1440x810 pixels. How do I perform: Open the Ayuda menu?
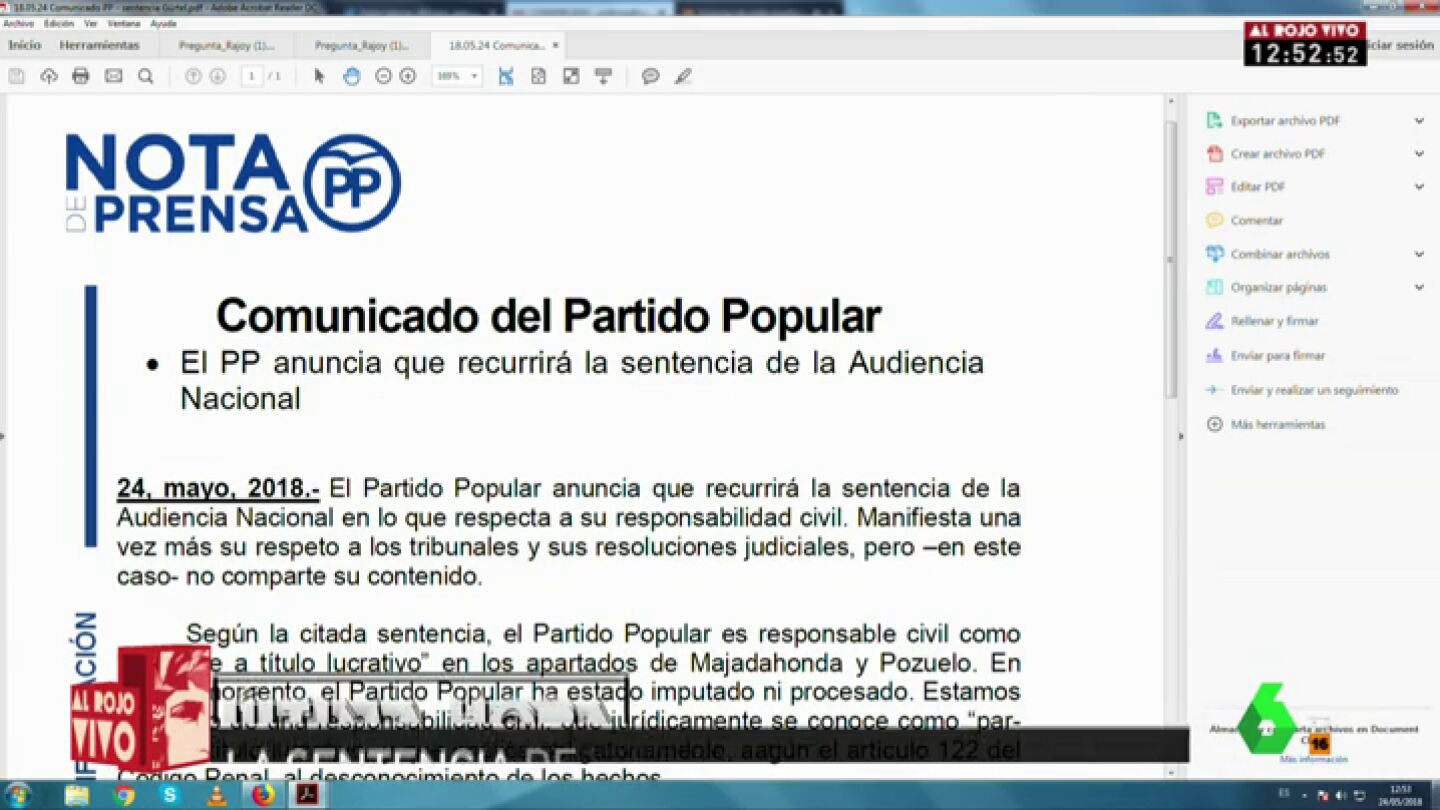(x=163, y=23)
